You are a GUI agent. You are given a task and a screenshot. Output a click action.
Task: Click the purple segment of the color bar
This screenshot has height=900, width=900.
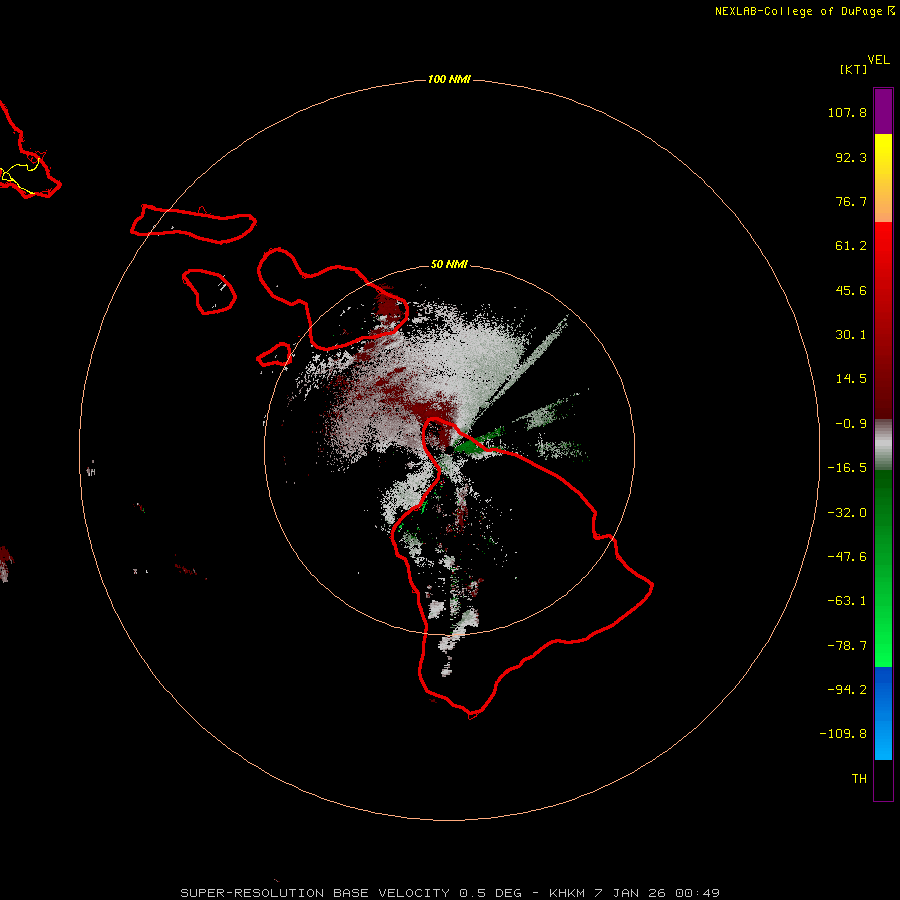tap(883, 111)
